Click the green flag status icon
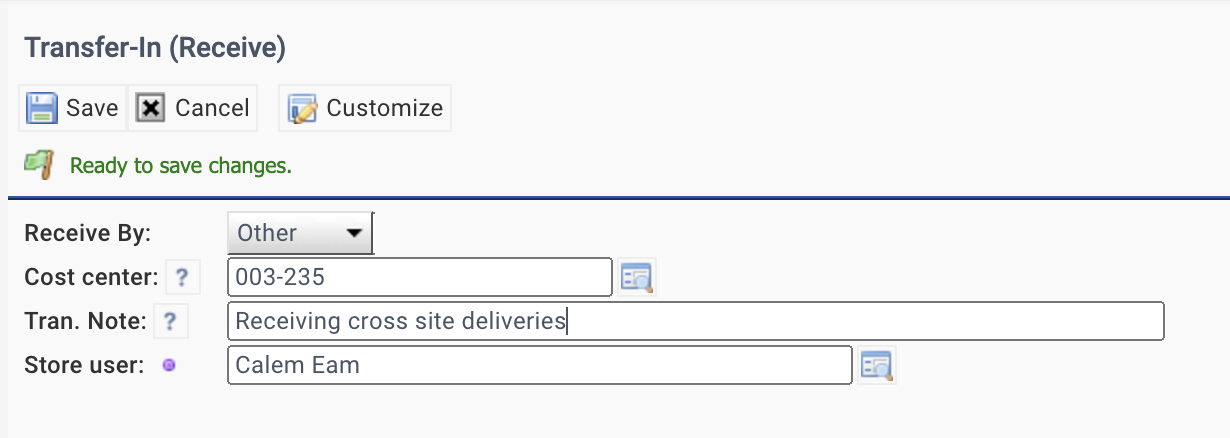 38,165
